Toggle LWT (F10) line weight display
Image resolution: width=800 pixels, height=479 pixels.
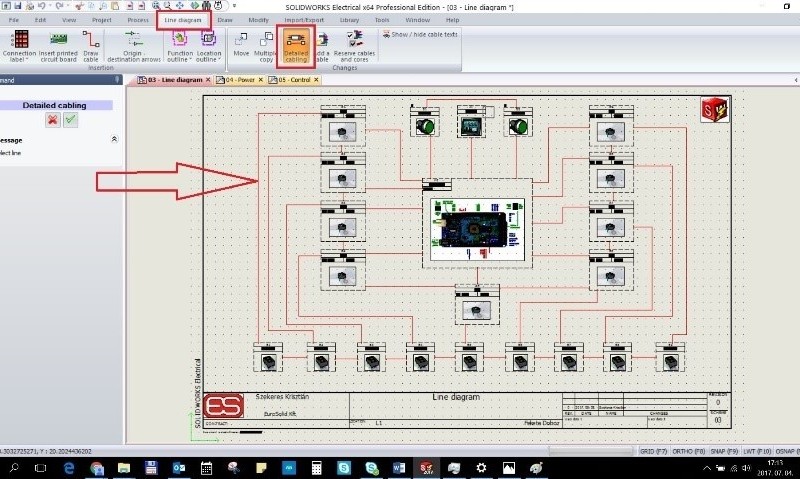[x=757, y=451]
